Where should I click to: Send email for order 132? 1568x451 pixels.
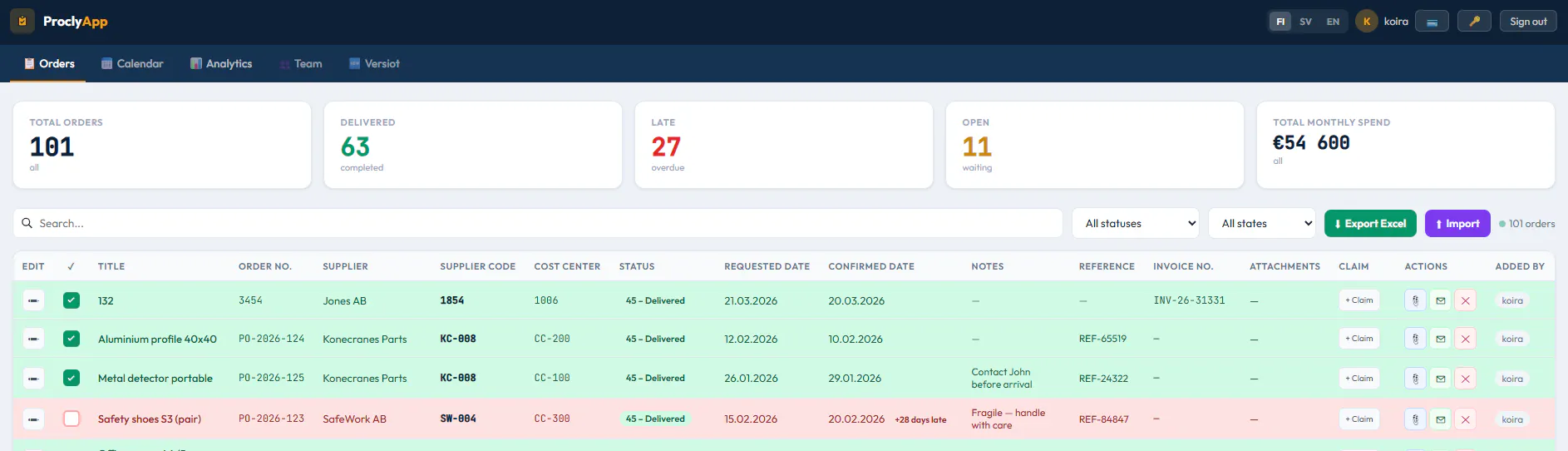tap(1441, 300)
